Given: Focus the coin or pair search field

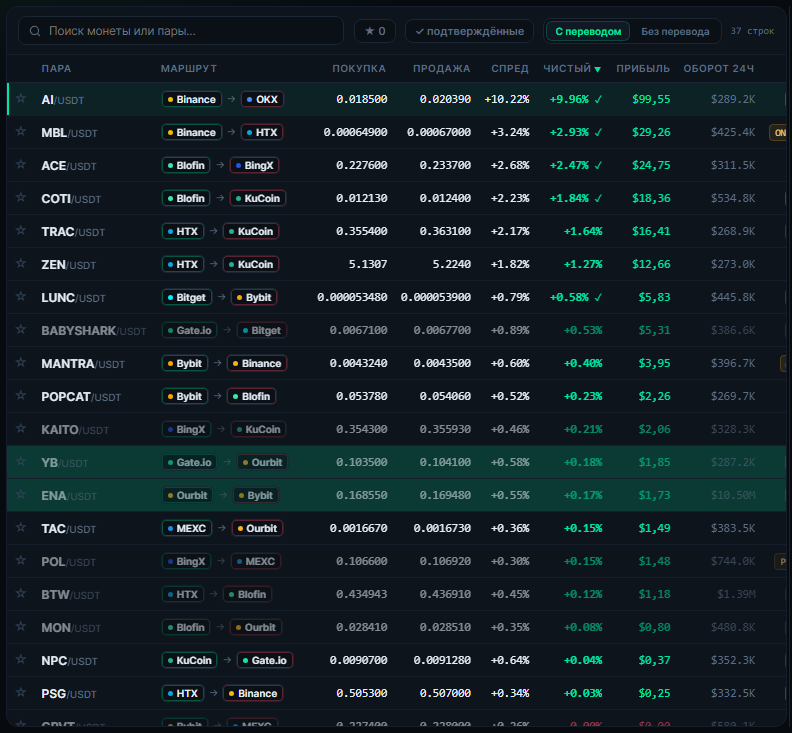Looking at the screenshot, I should point(181,31).
